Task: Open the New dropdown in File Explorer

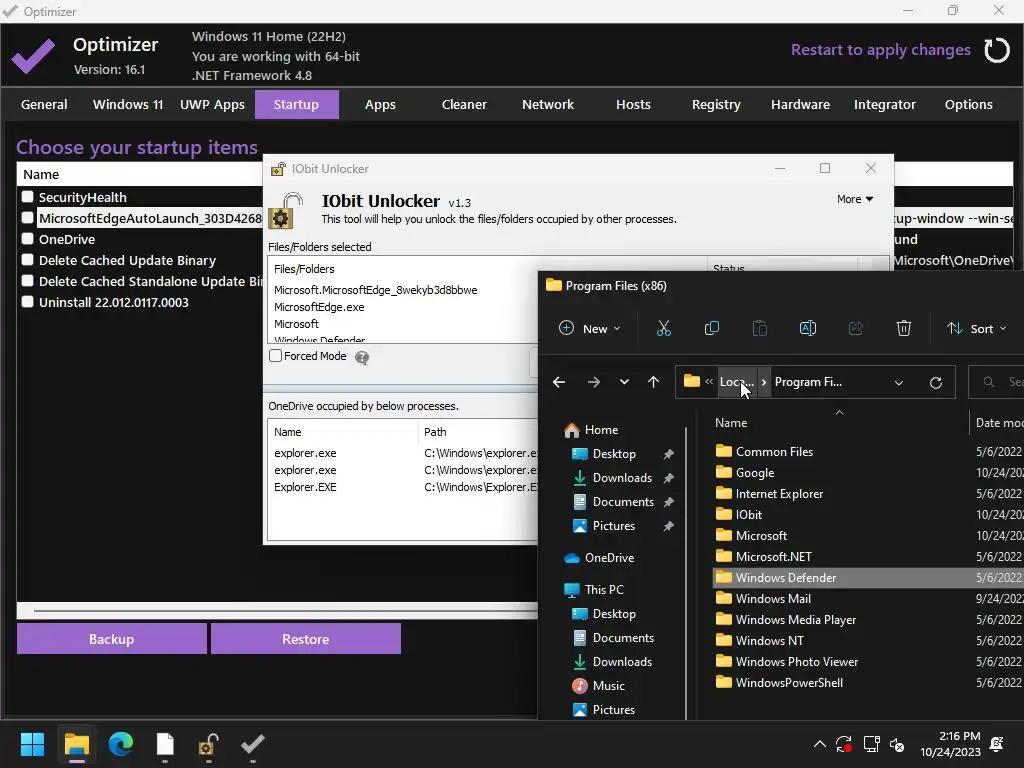Action: pyautogui.click(x=590, y=328)
